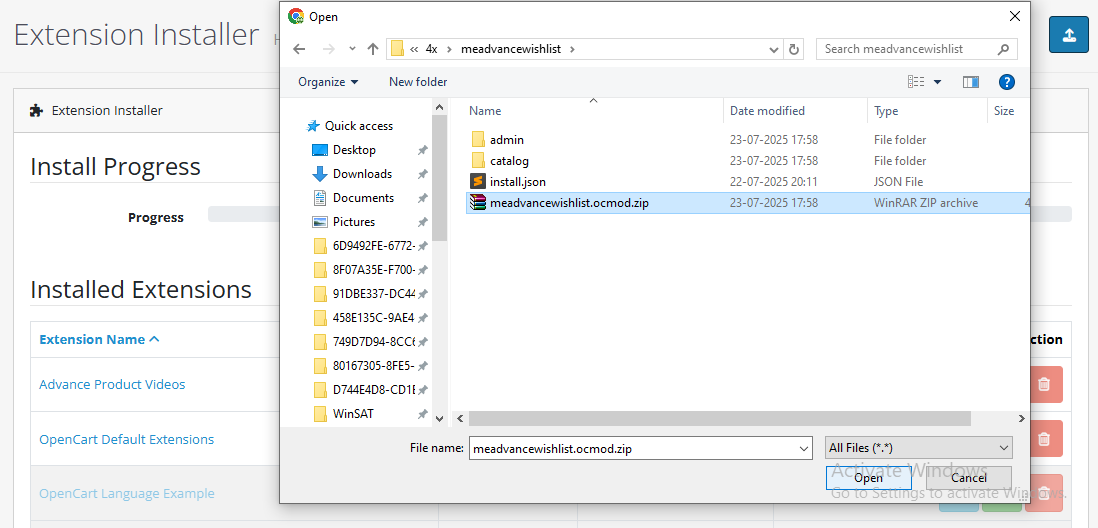
Task: Click blue upload button in Extension Installer
Action: (x=1069, y=34)
